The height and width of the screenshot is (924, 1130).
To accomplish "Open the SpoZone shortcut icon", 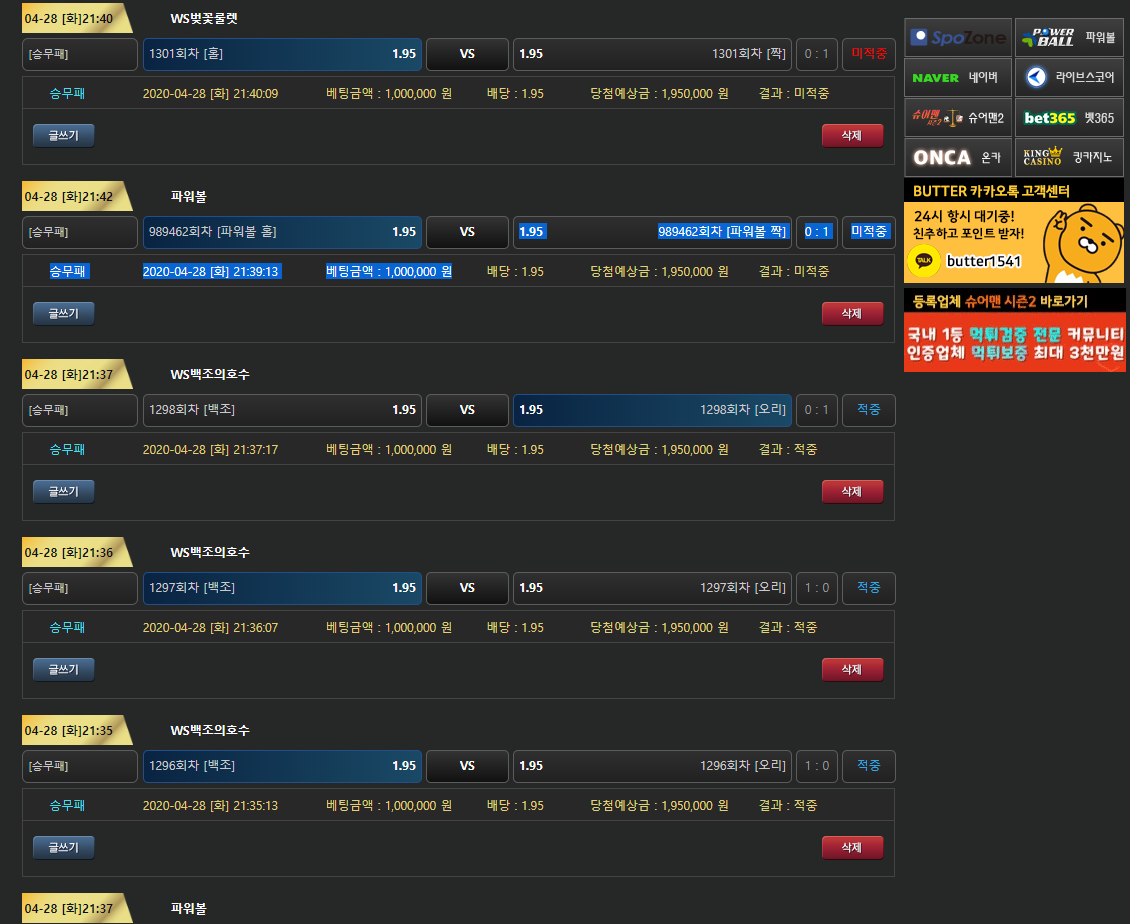I will [x=958, y=37].
